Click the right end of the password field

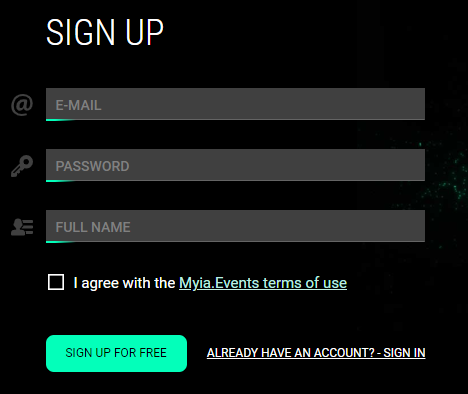(x=417, y=165)
